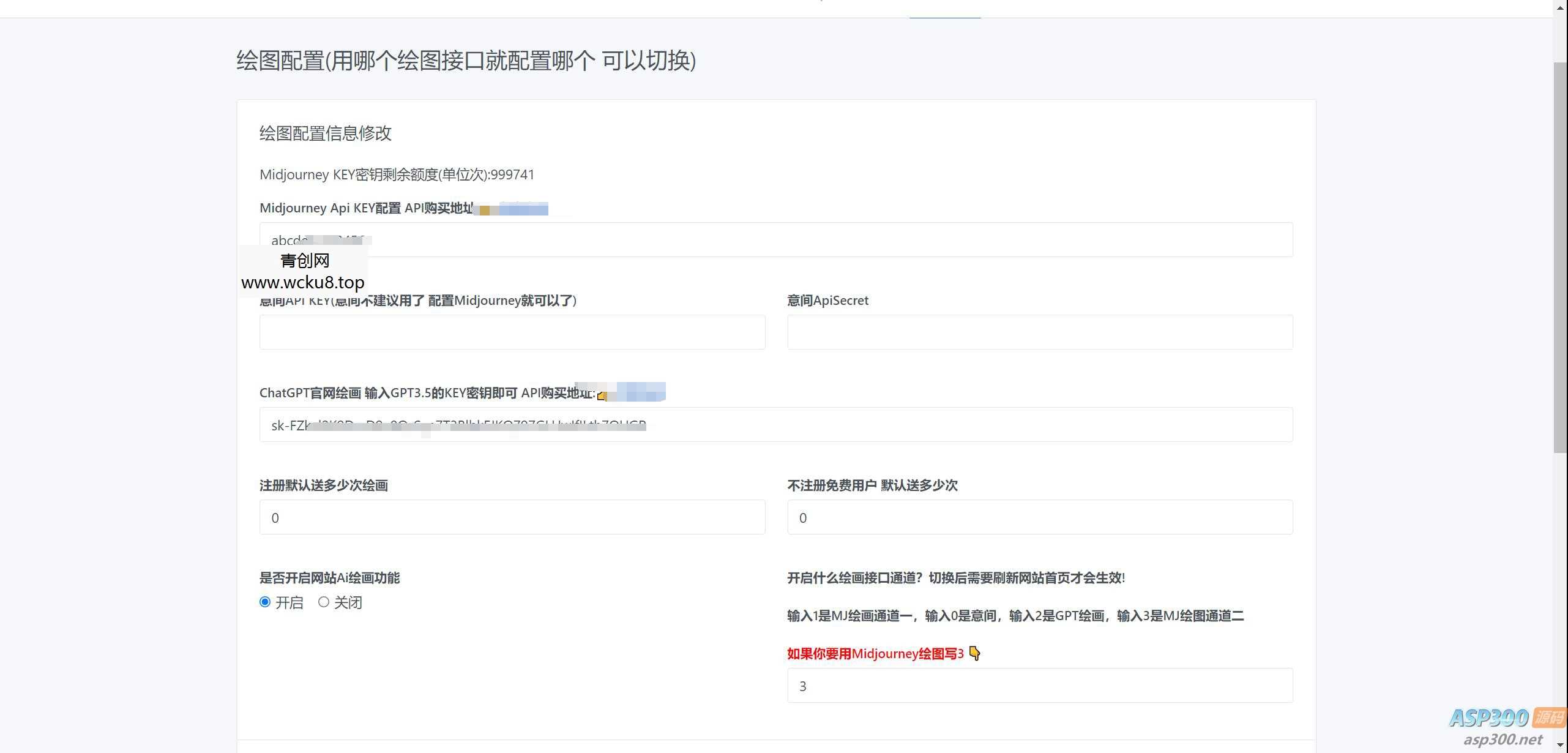Click the blue-underlined active tab at top

pyautogui.click(x=945, y=9)
